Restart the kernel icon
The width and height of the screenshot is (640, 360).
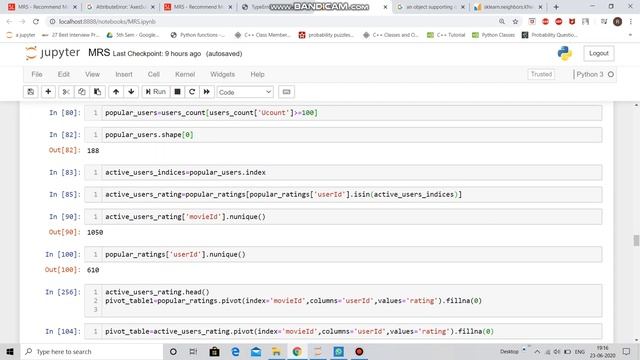click(192, 92)
